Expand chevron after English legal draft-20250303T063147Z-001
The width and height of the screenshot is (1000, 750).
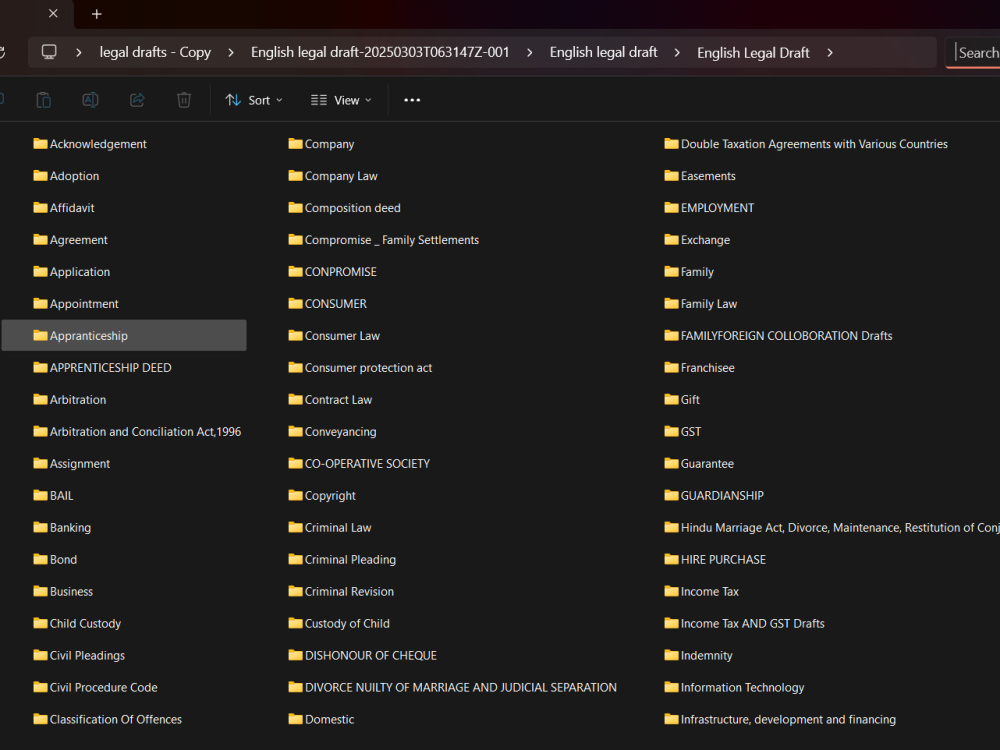[529, 52]
